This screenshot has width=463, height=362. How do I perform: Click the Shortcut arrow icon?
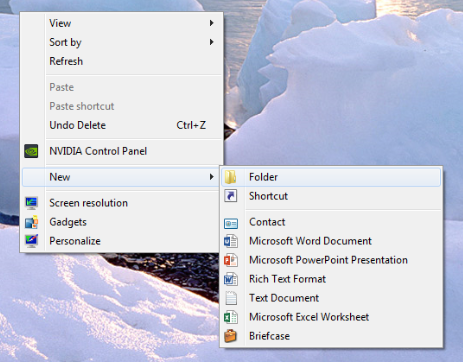click(x=231, y=196)
